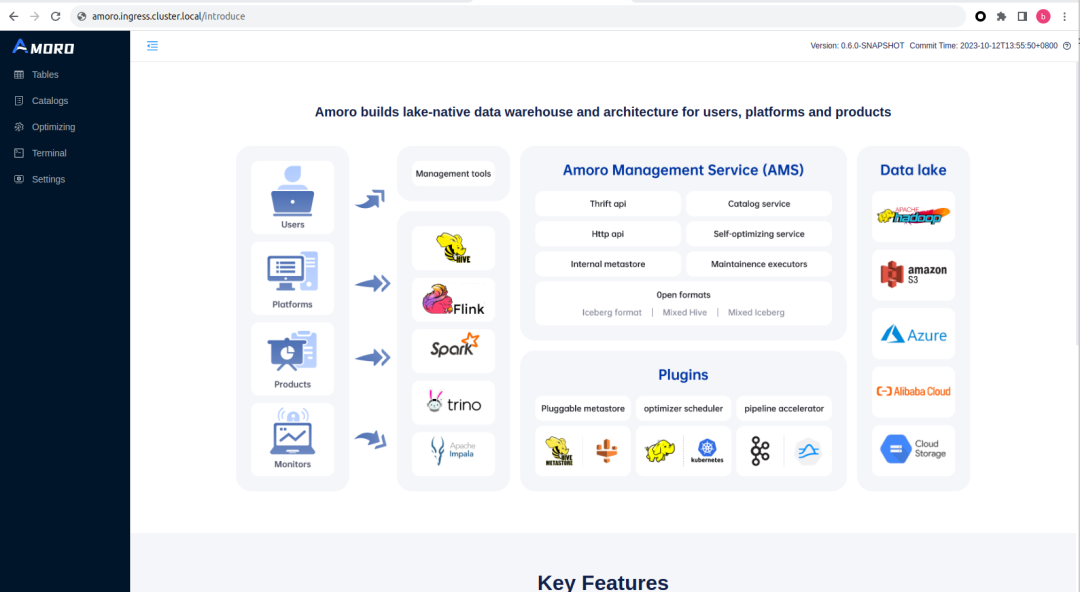Click the Key Features heading

pyautogui.click(x=603, y=582)
